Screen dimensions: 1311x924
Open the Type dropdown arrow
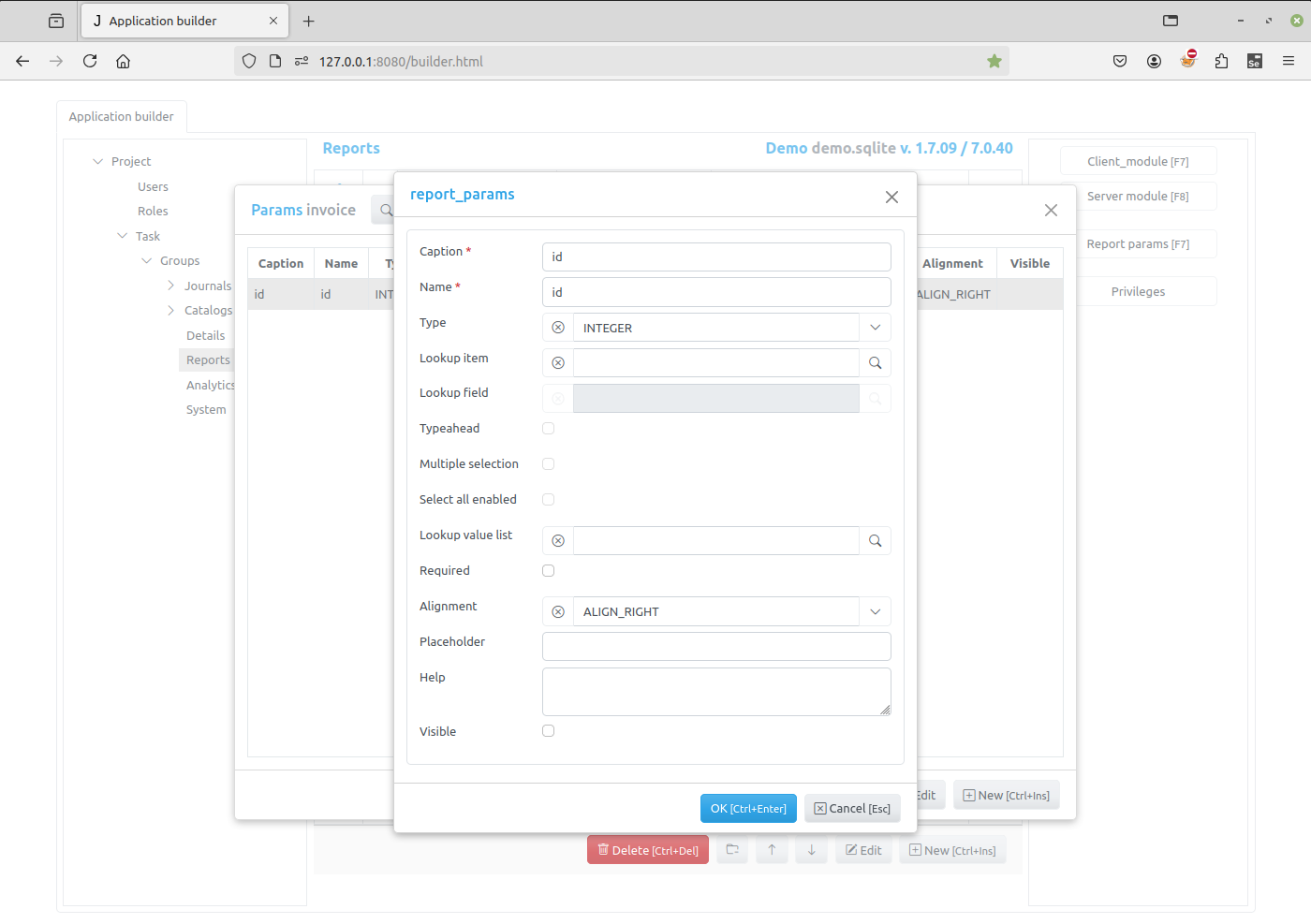click(875, 328)
